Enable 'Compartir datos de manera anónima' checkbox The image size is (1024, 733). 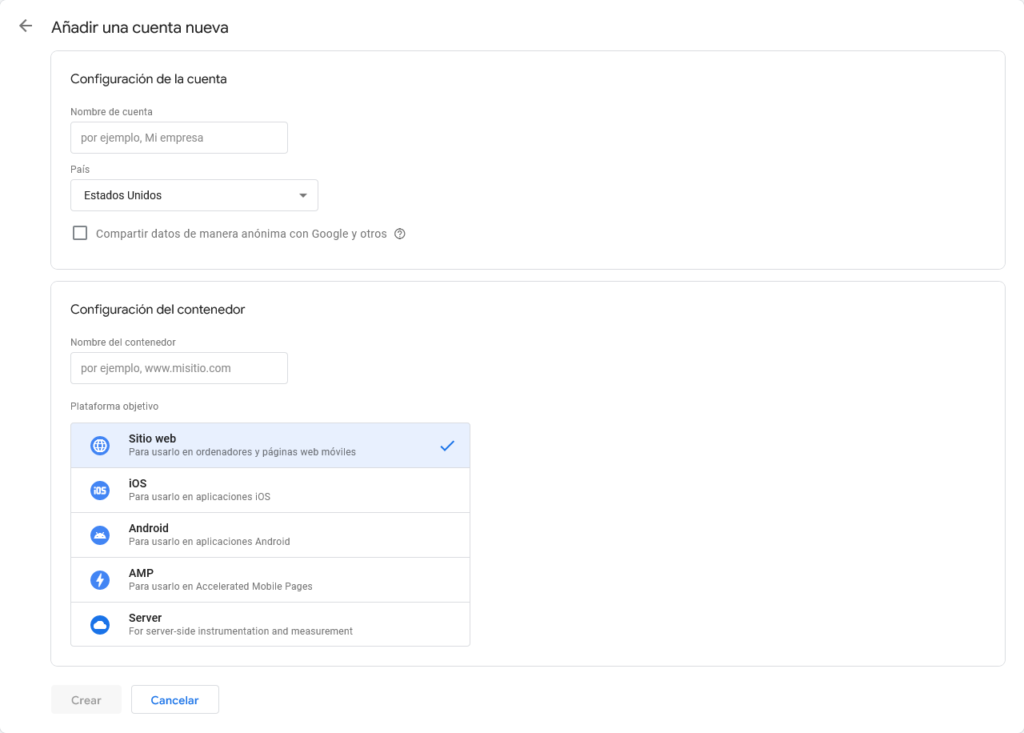80,233
